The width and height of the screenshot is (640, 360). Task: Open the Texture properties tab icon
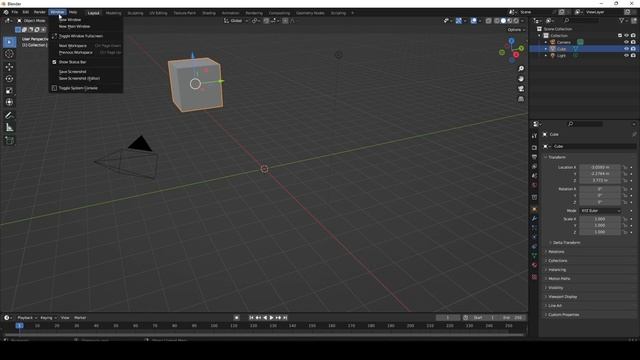[534, 277]
